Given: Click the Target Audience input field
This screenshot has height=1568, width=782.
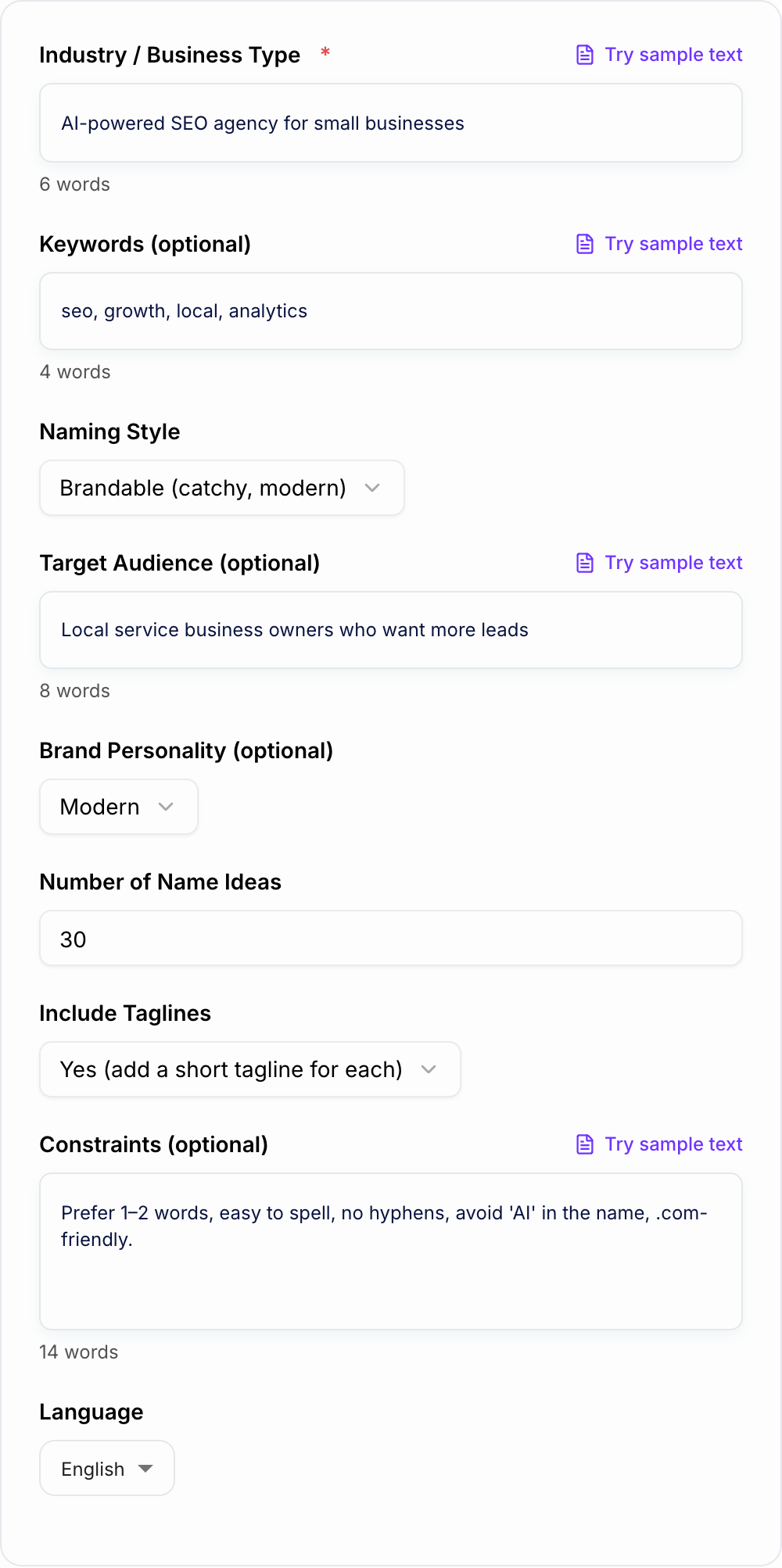Looking at the screenshot, I should (x=391, y=630).
